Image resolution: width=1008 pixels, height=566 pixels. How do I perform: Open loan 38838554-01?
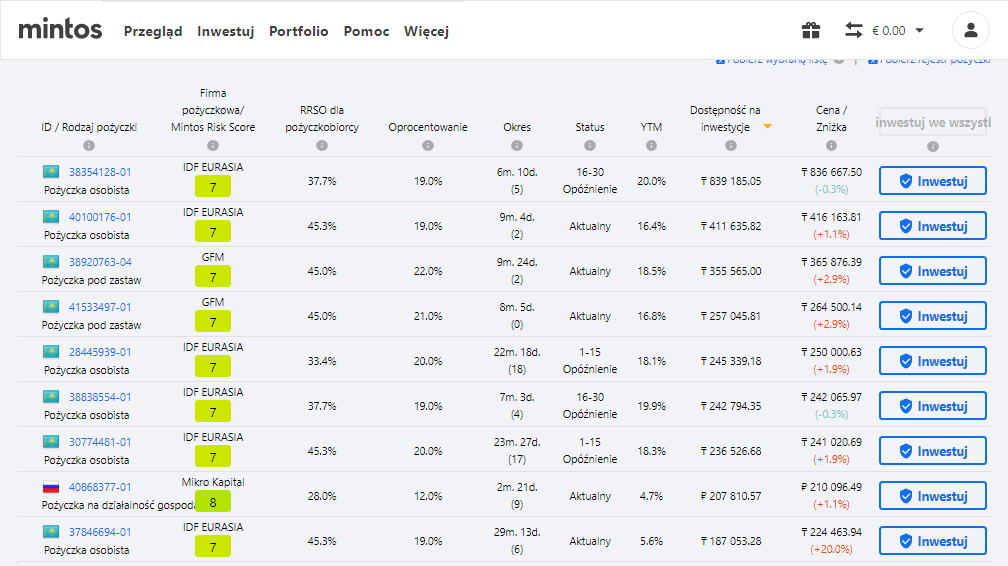click(x=100, y=397)
